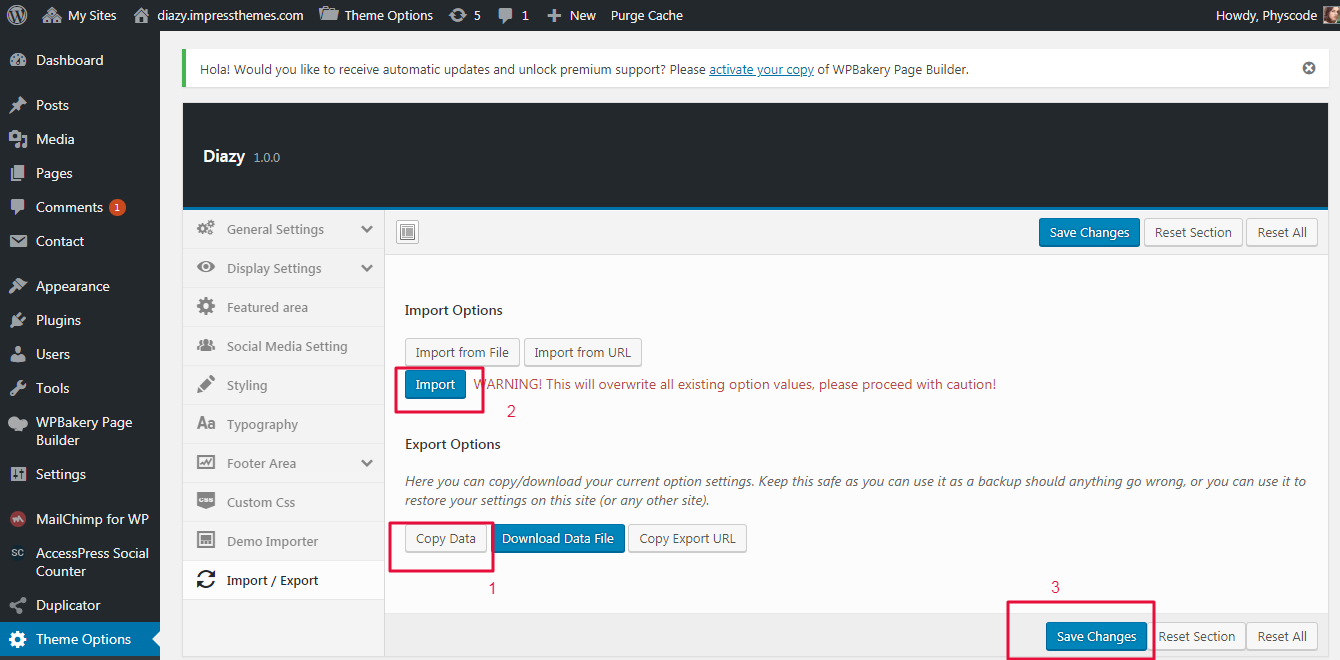The height and width of the screenshot is (660, 1340).
Task: Dismiss the WPBakery activation notice
Action: [1308, 68]
